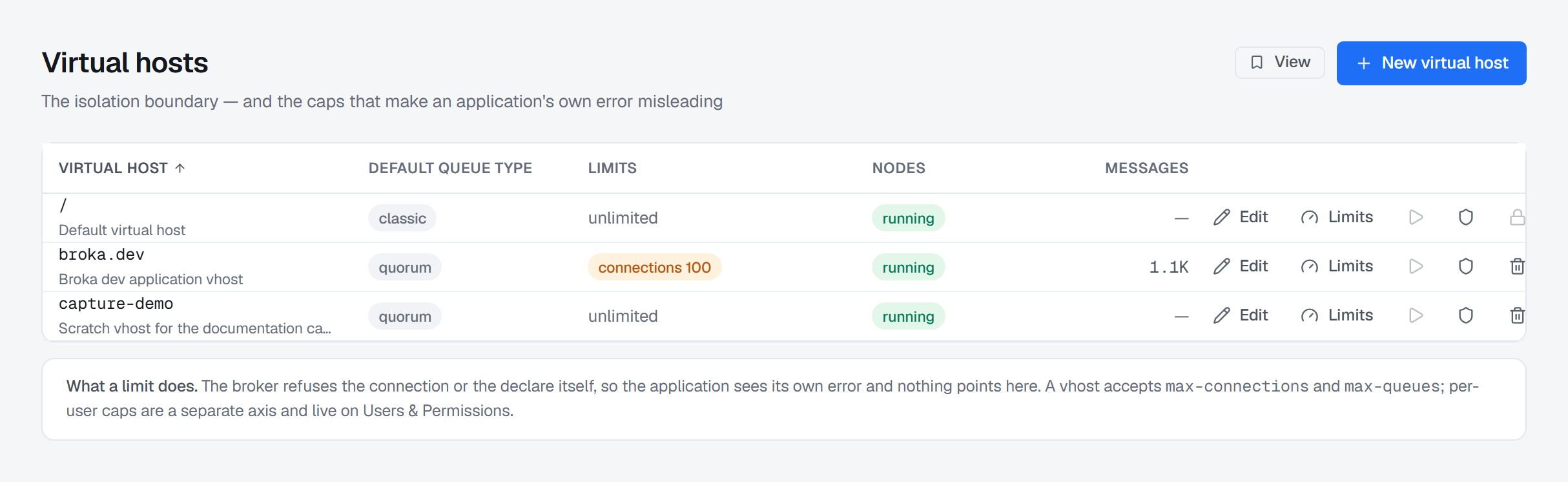This screenshot has height=482, width=1568.
Task: Click the "What a limit does." heading text
Action: click(132, 386)
